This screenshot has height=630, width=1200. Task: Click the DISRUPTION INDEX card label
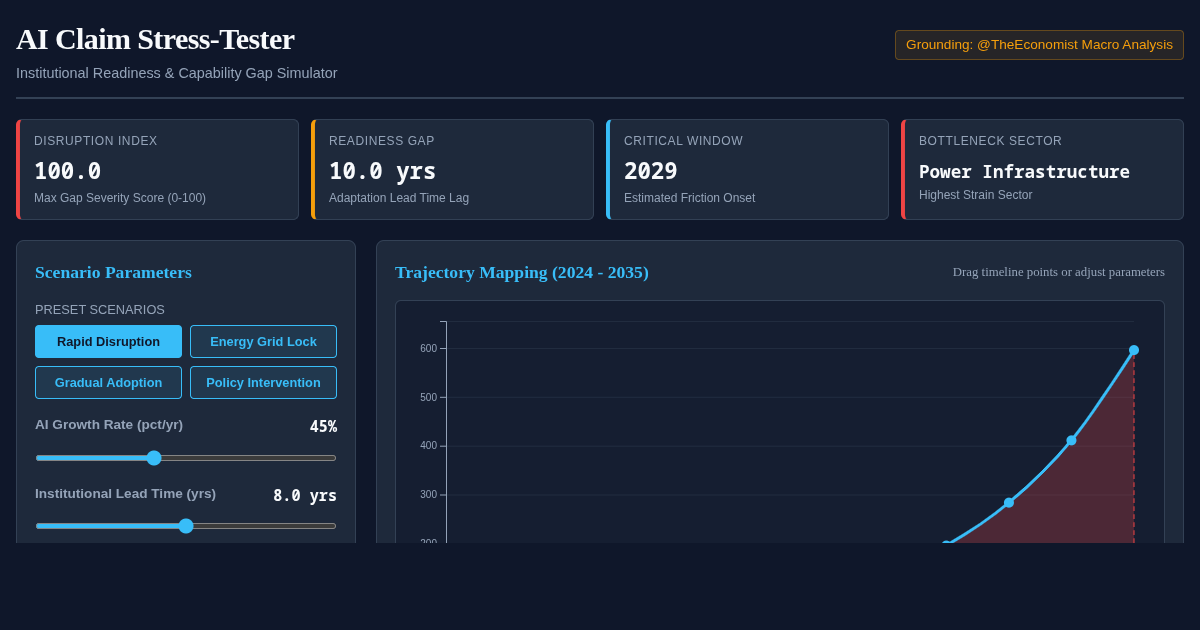tap(96, 141)
